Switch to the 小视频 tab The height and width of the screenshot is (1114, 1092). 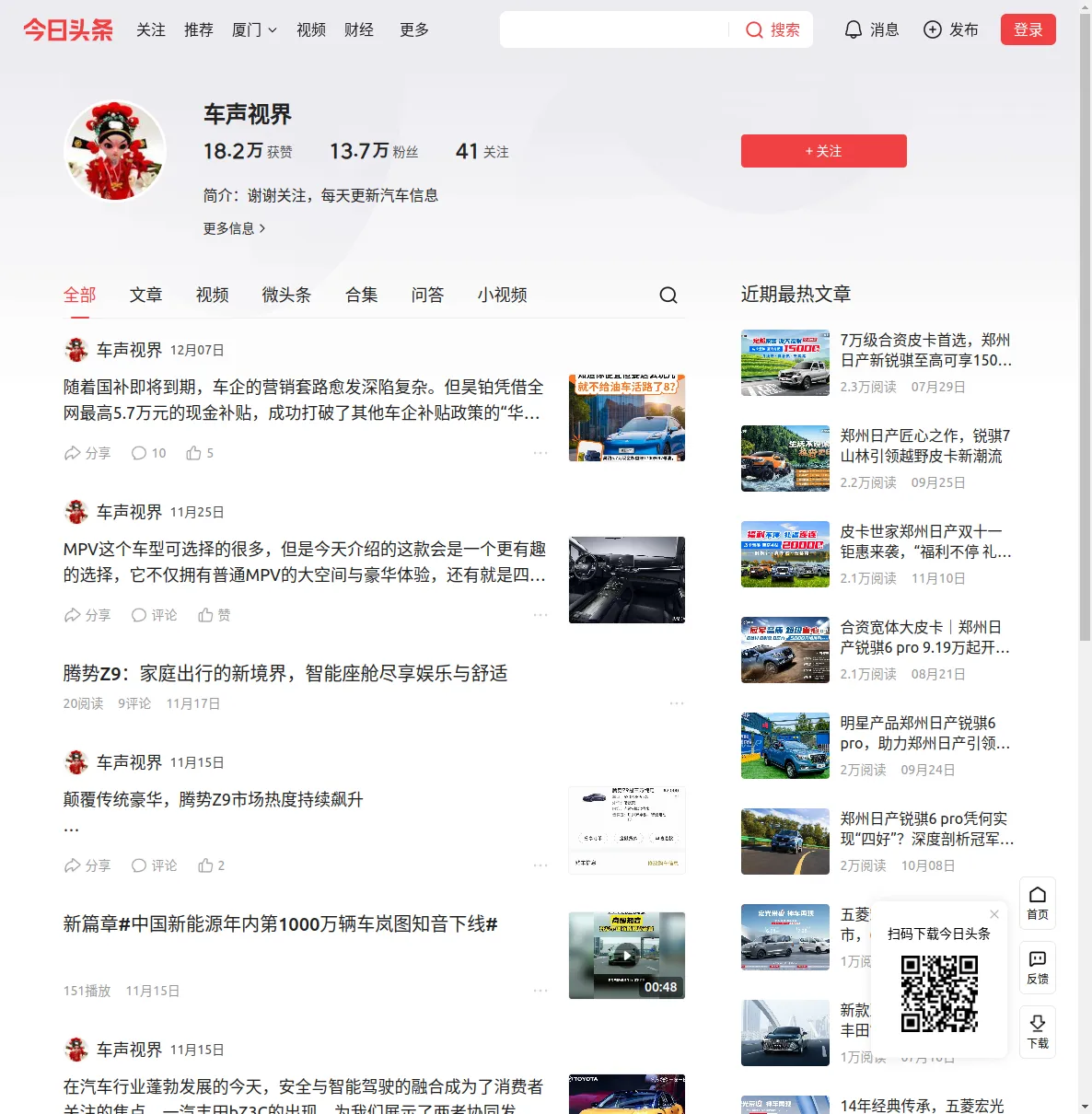click(503, 295)
